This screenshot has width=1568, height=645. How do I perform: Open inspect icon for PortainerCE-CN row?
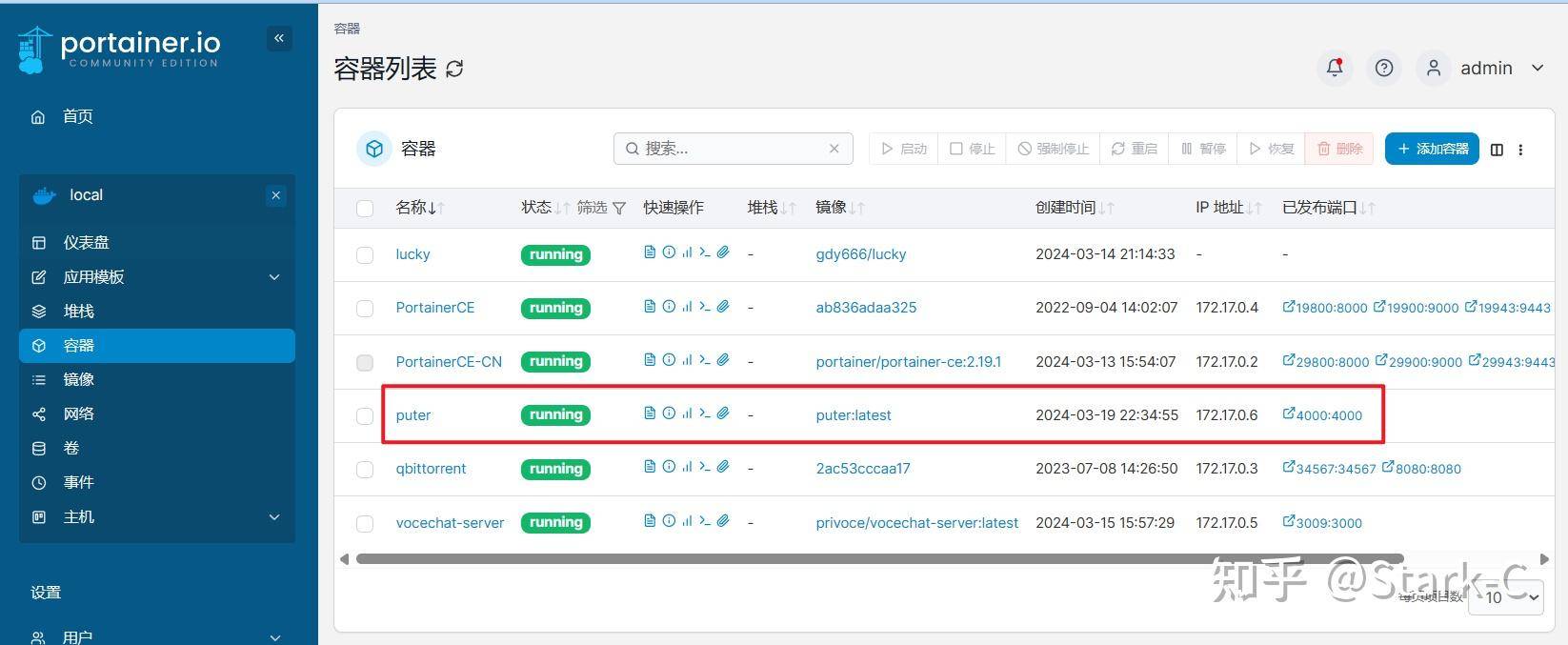669,359
